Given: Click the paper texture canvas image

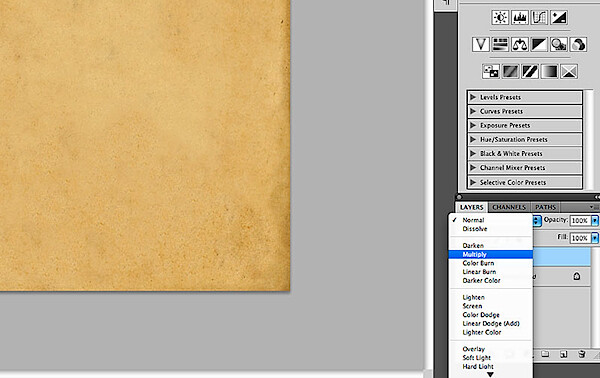Looking at the screenshot, I should click(x=145, y=145).
